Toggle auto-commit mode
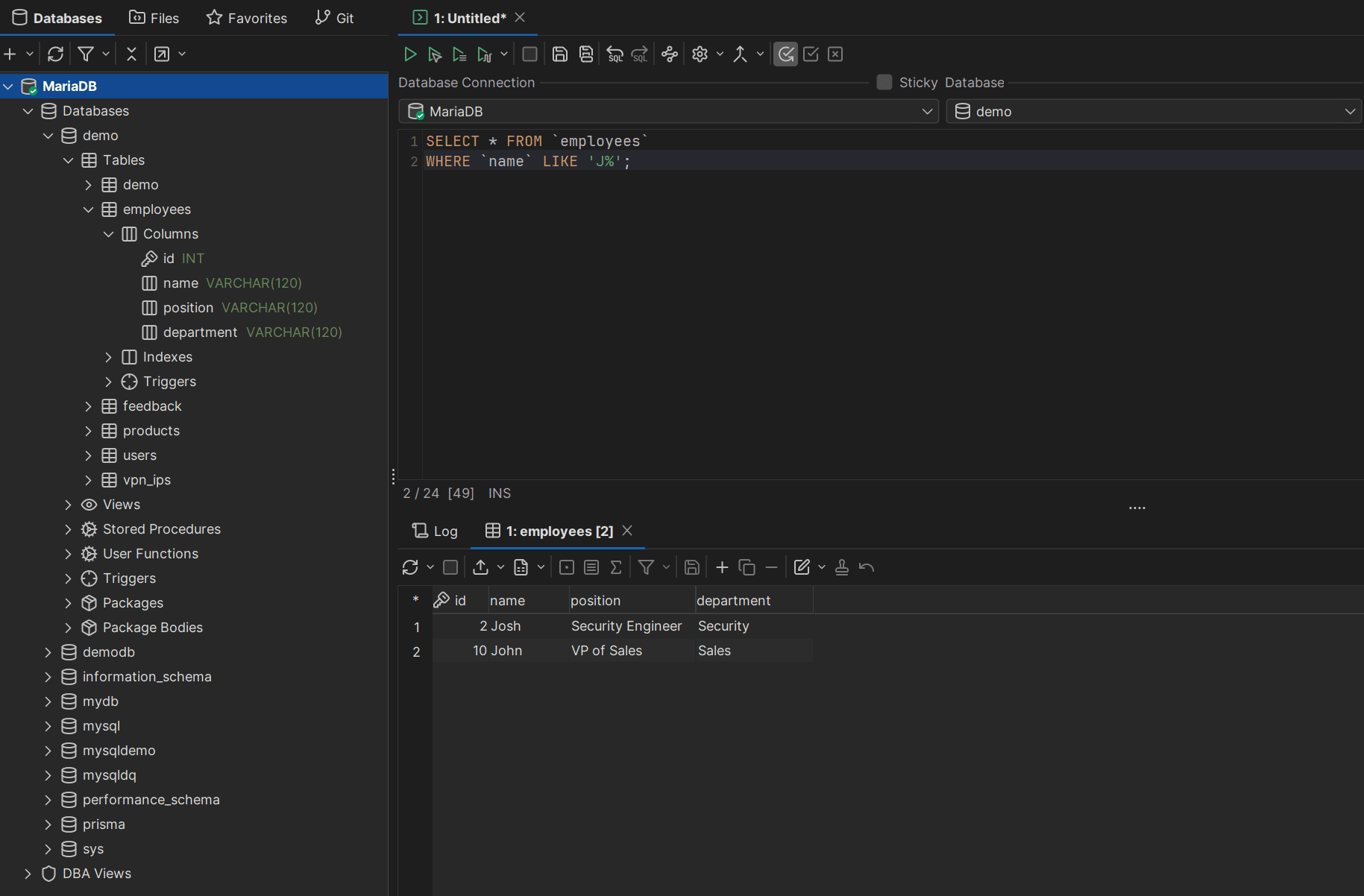This screenshot has width=1364, height=896. tap(785, 54)
